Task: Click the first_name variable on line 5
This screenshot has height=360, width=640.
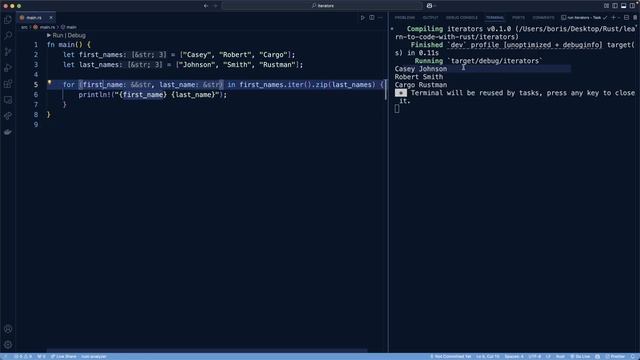Action: 103,85
